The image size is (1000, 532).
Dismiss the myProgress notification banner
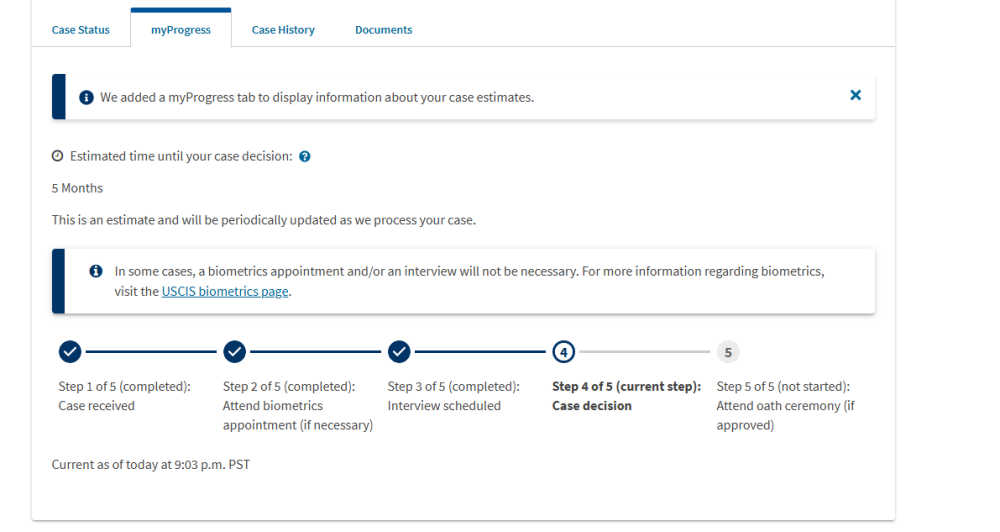point(855,95)
